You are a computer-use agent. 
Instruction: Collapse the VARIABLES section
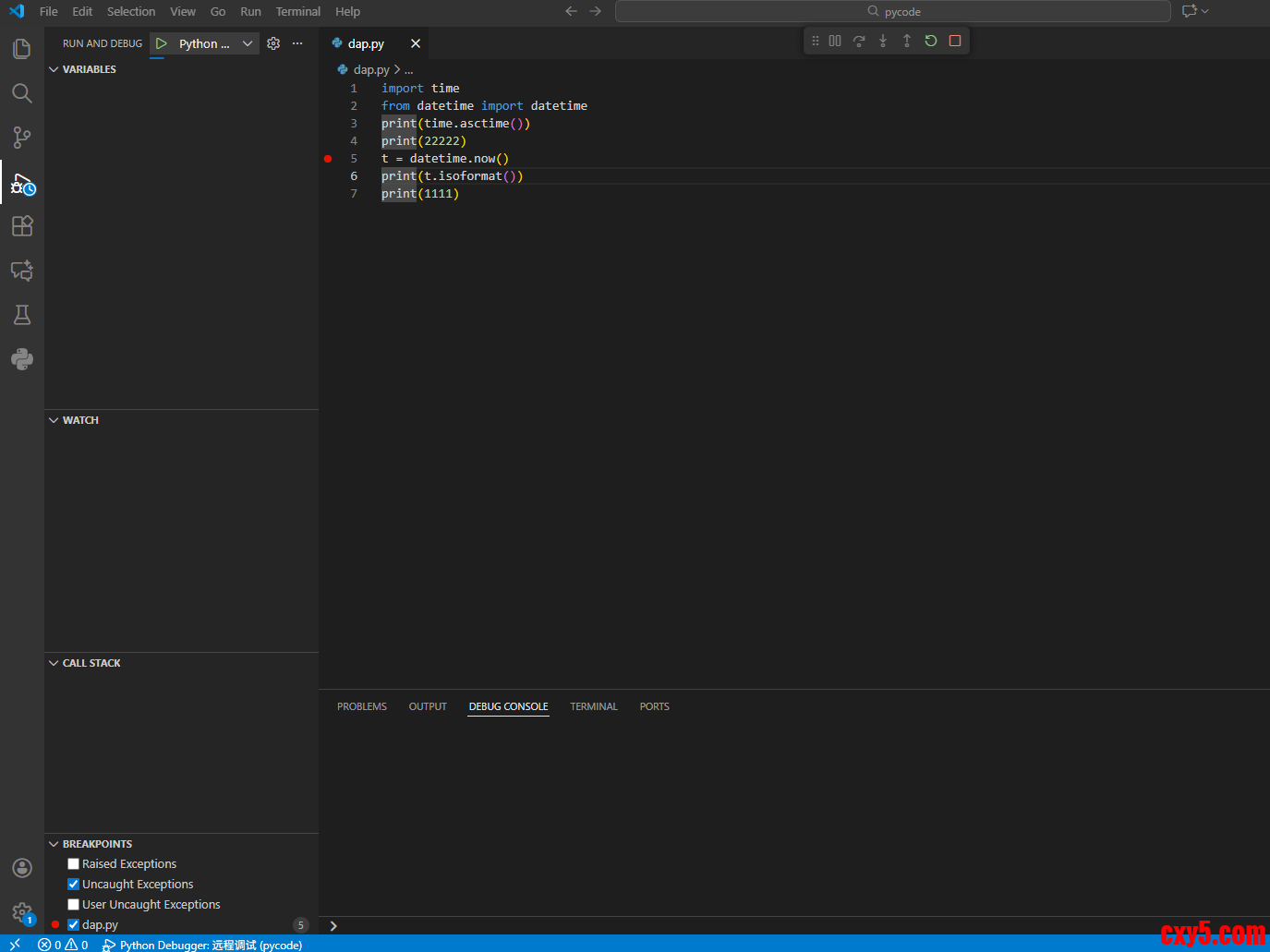(90, 69)
